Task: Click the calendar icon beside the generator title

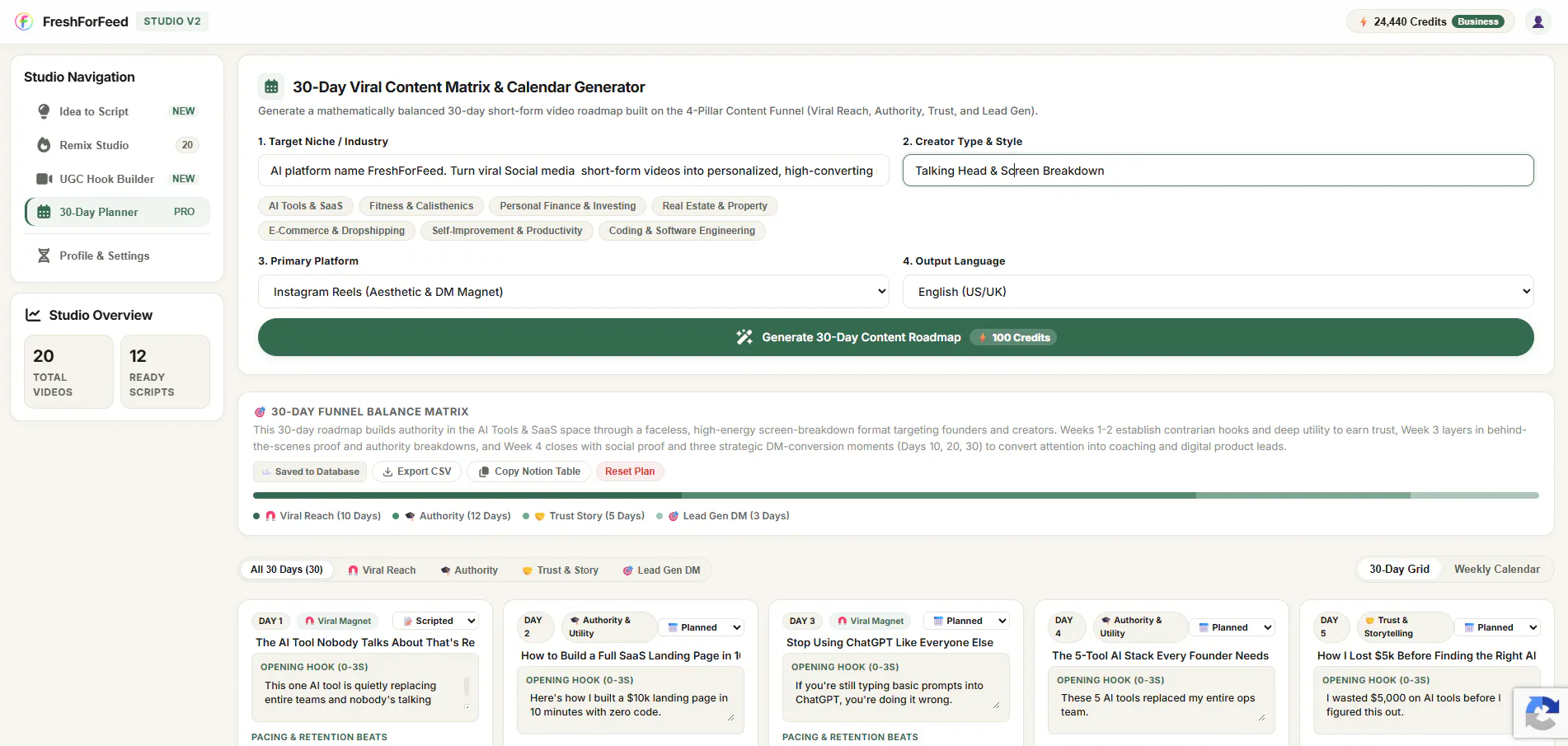Action: click(271, 87)
